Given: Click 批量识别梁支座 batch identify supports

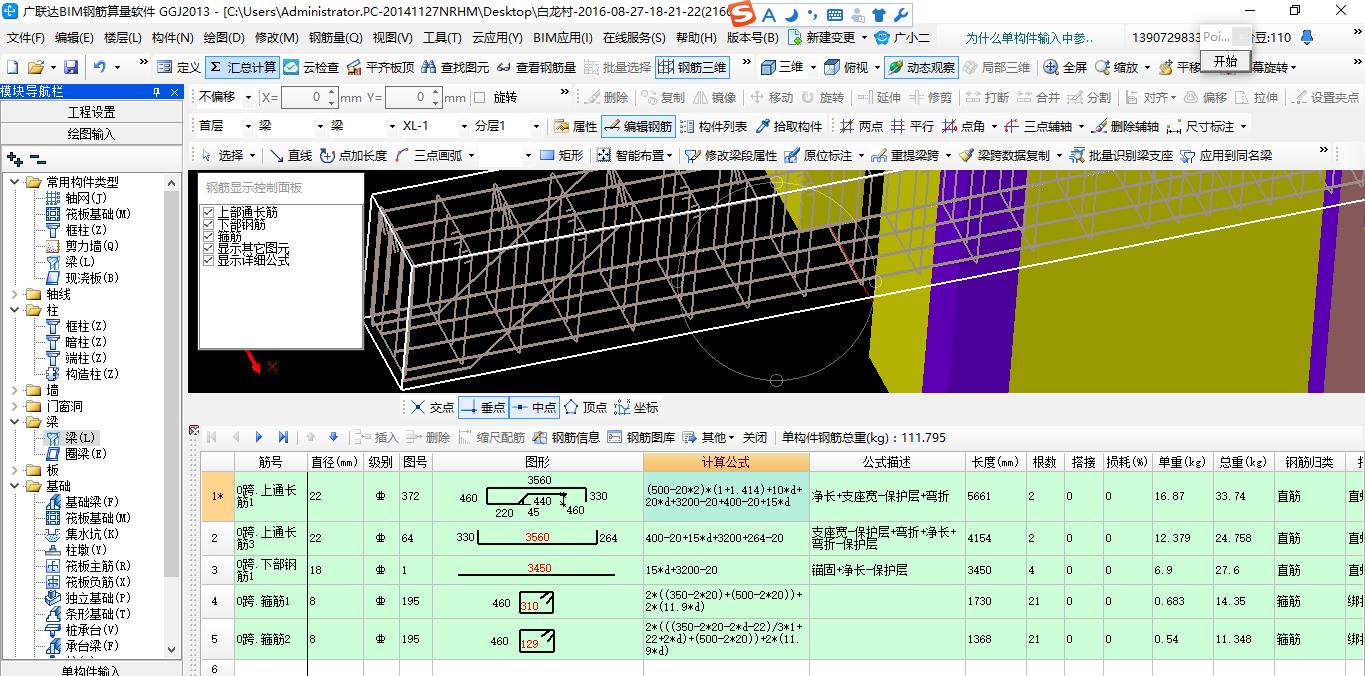Looking at the screenshot, I should 1122,155.
